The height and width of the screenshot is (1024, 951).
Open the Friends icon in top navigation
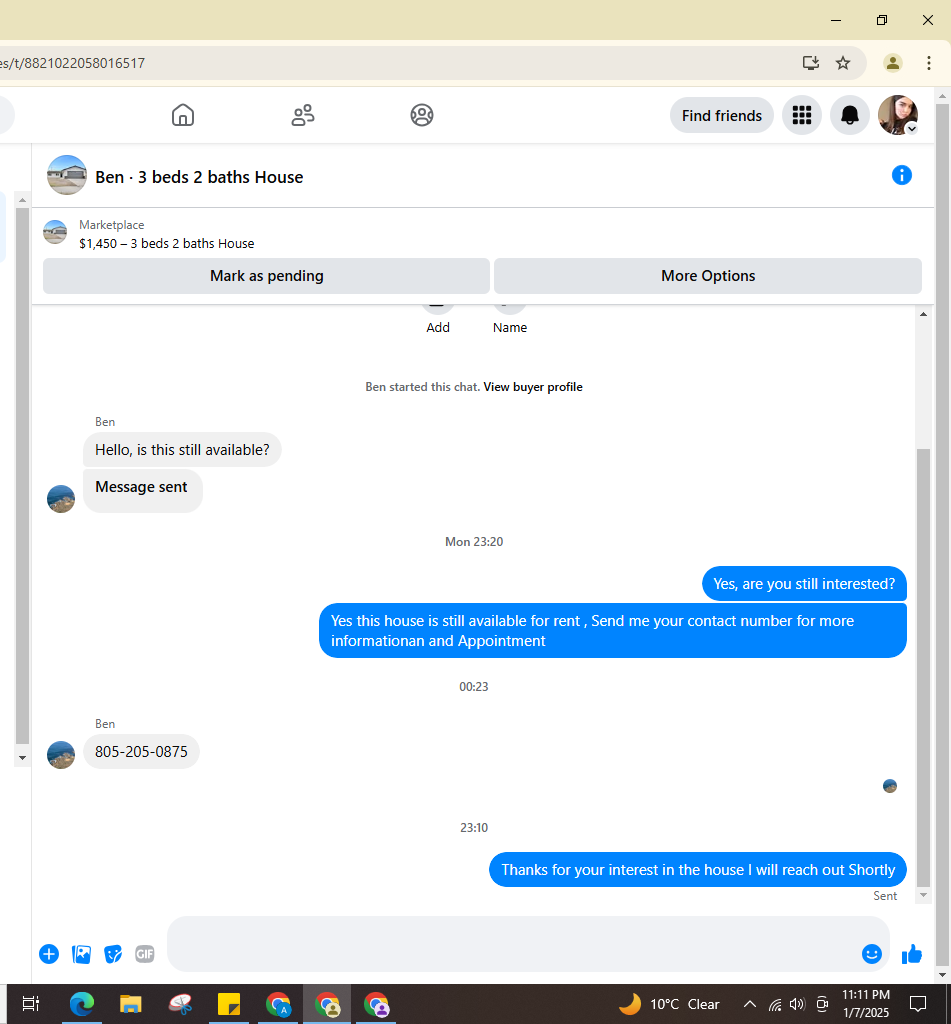pos(302,115)
